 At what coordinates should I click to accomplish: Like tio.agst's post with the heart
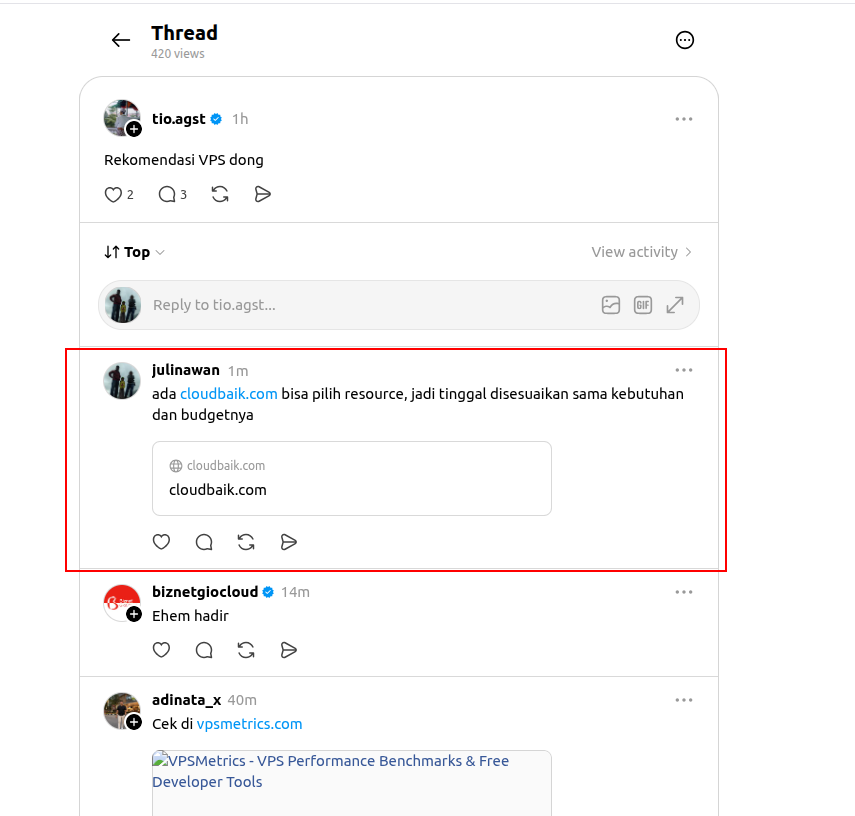coord(113,195)
